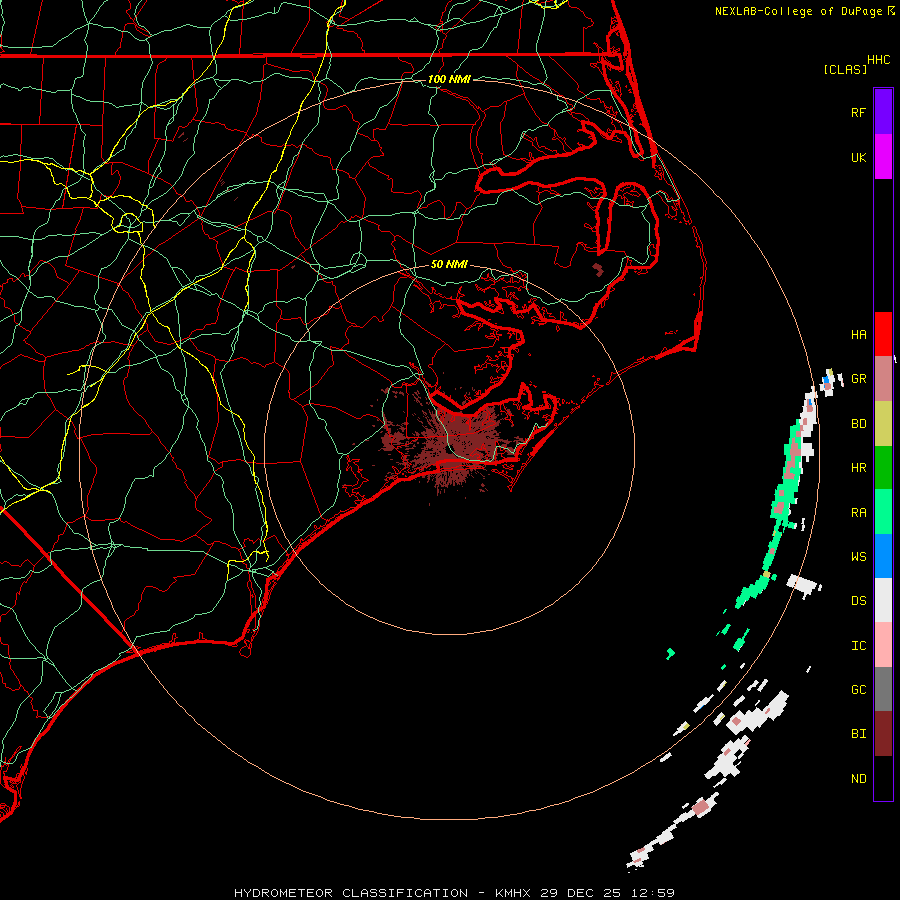Click the Hydrometeor Classification KMHX title caption
Viewport: 900px width, 900px height.
click(x=454, y=893)
